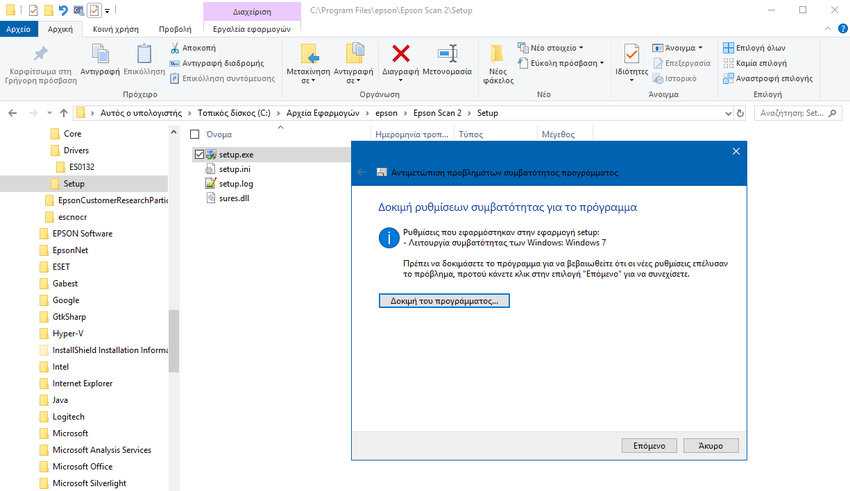
Task: Click the Επόμενο button
Action: (649, 445)
